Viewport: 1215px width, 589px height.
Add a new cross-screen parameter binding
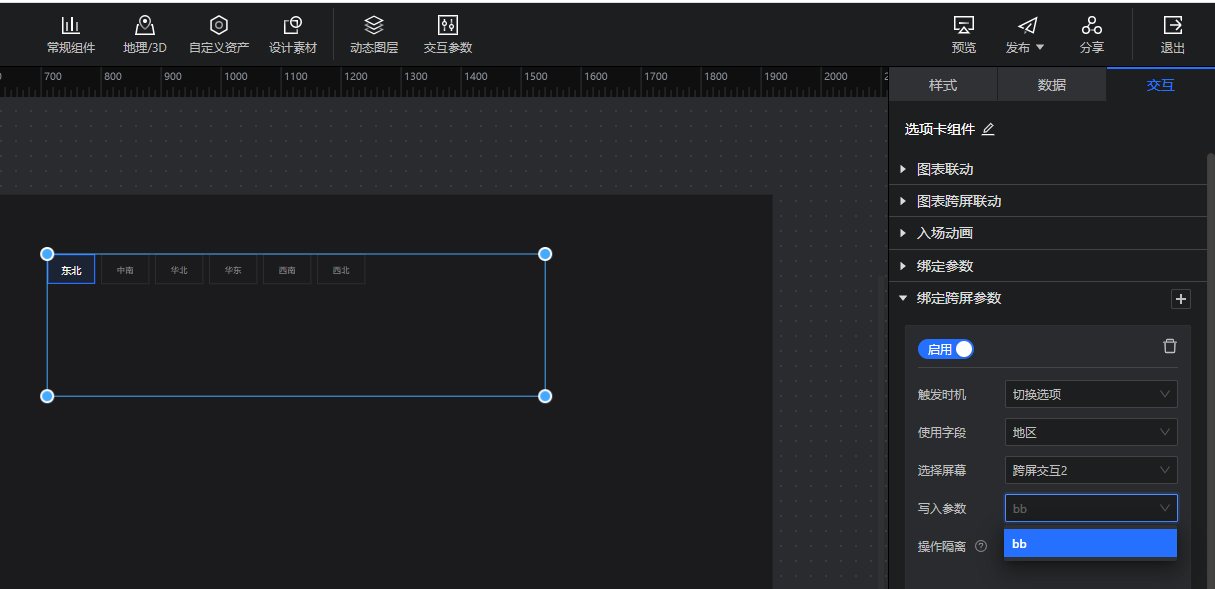(x=1180, y=299)
